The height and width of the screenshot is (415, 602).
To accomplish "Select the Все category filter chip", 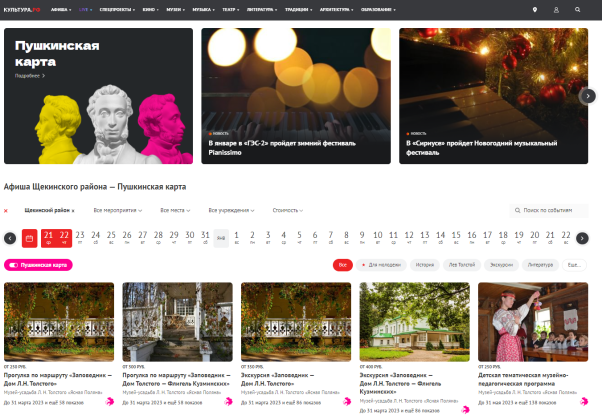I will point(342,265).
